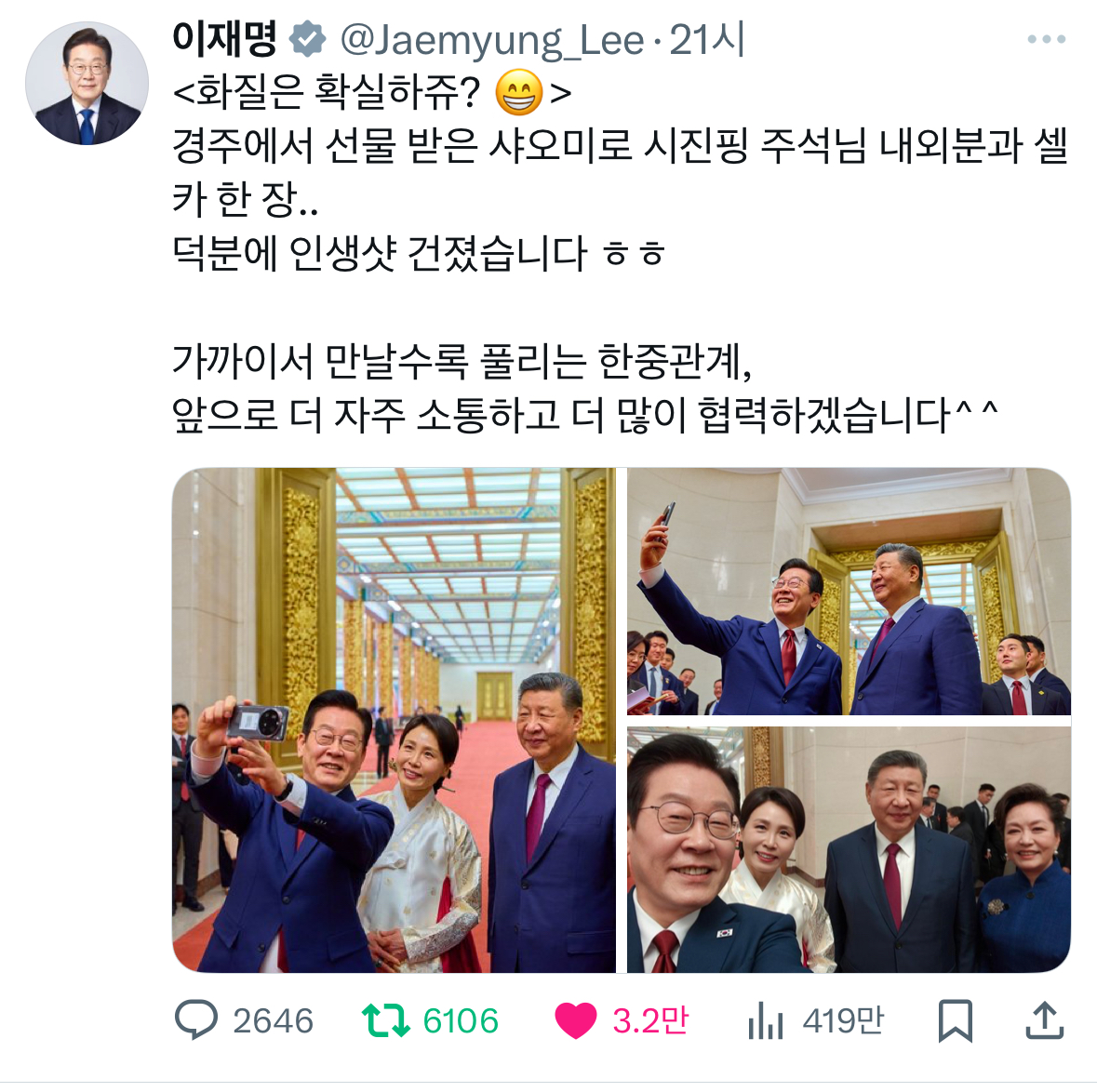This screenshot has width=1097, height=1092.
Task: Click the share upload arrow icon
Action: (1045, 1020)
